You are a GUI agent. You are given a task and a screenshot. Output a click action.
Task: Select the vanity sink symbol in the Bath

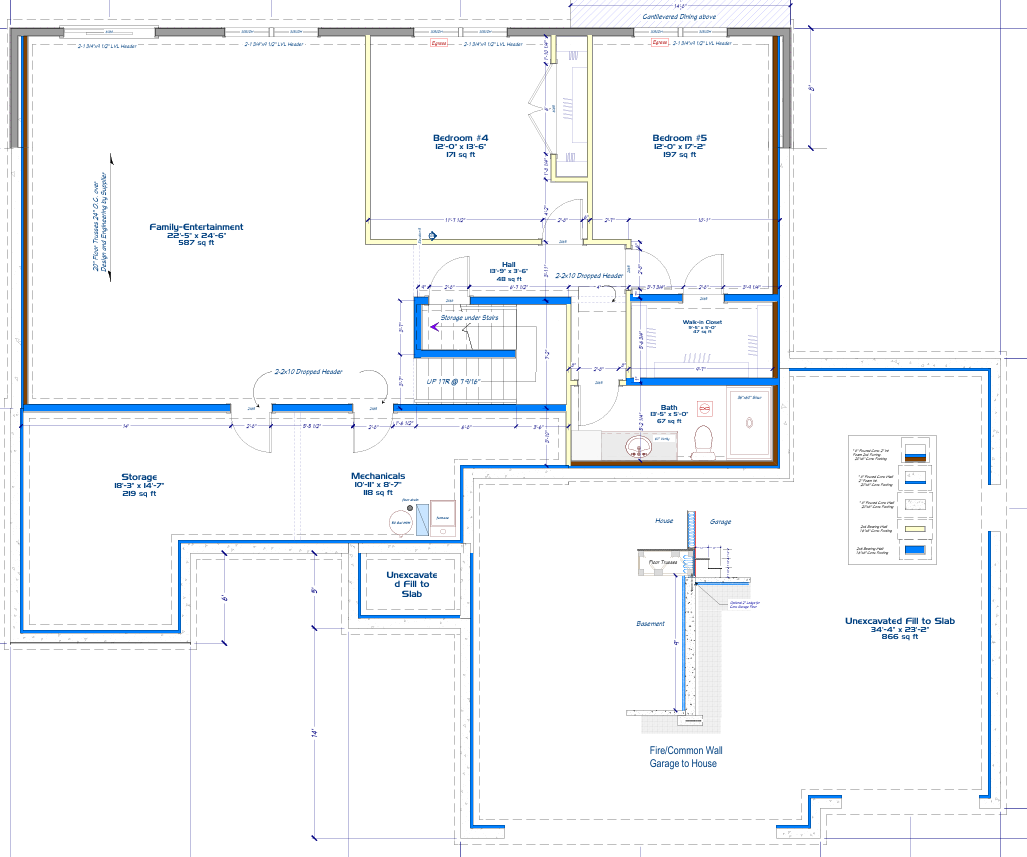coord(637,448)
